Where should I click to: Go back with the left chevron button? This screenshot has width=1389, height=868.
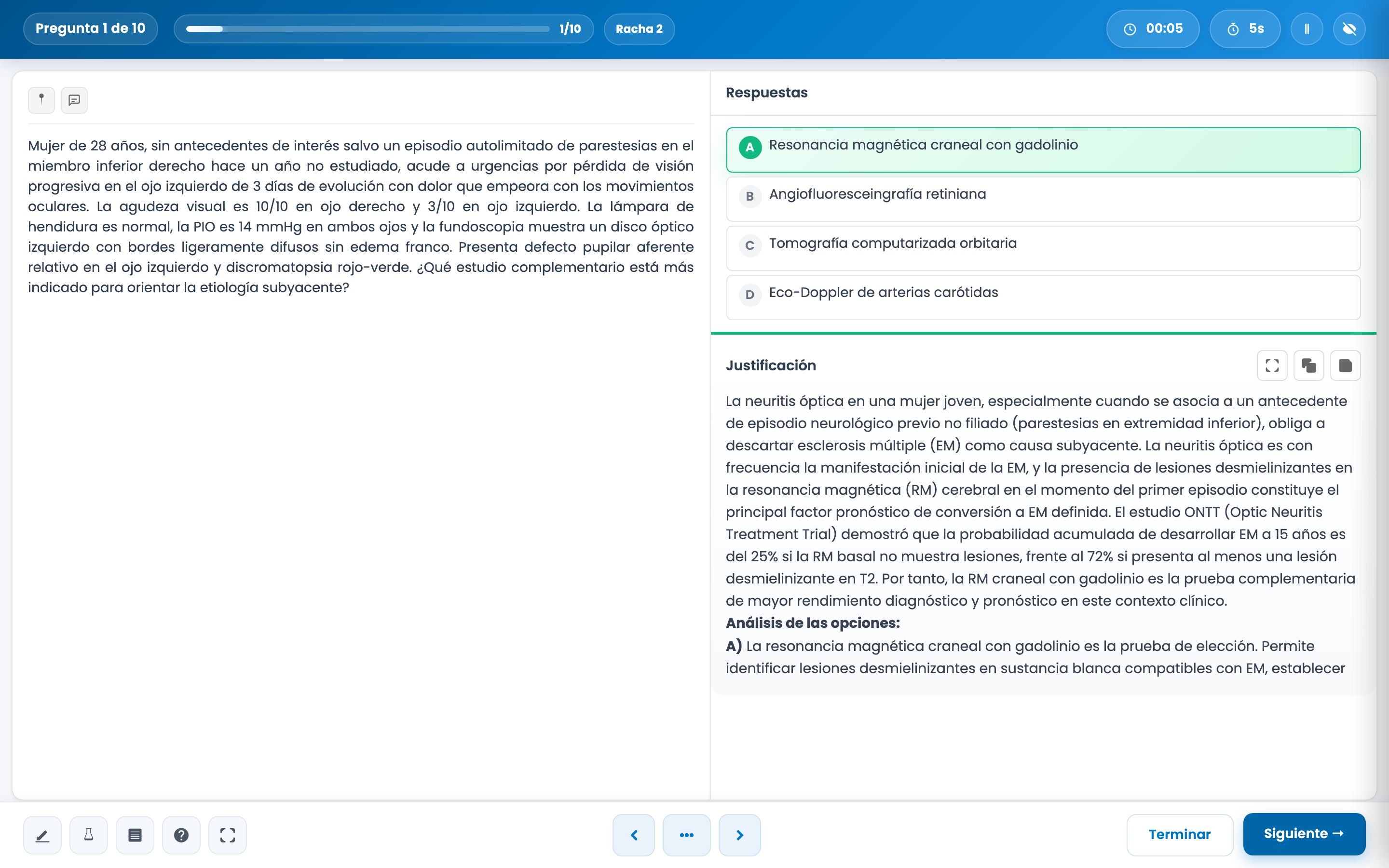point(634,835)
